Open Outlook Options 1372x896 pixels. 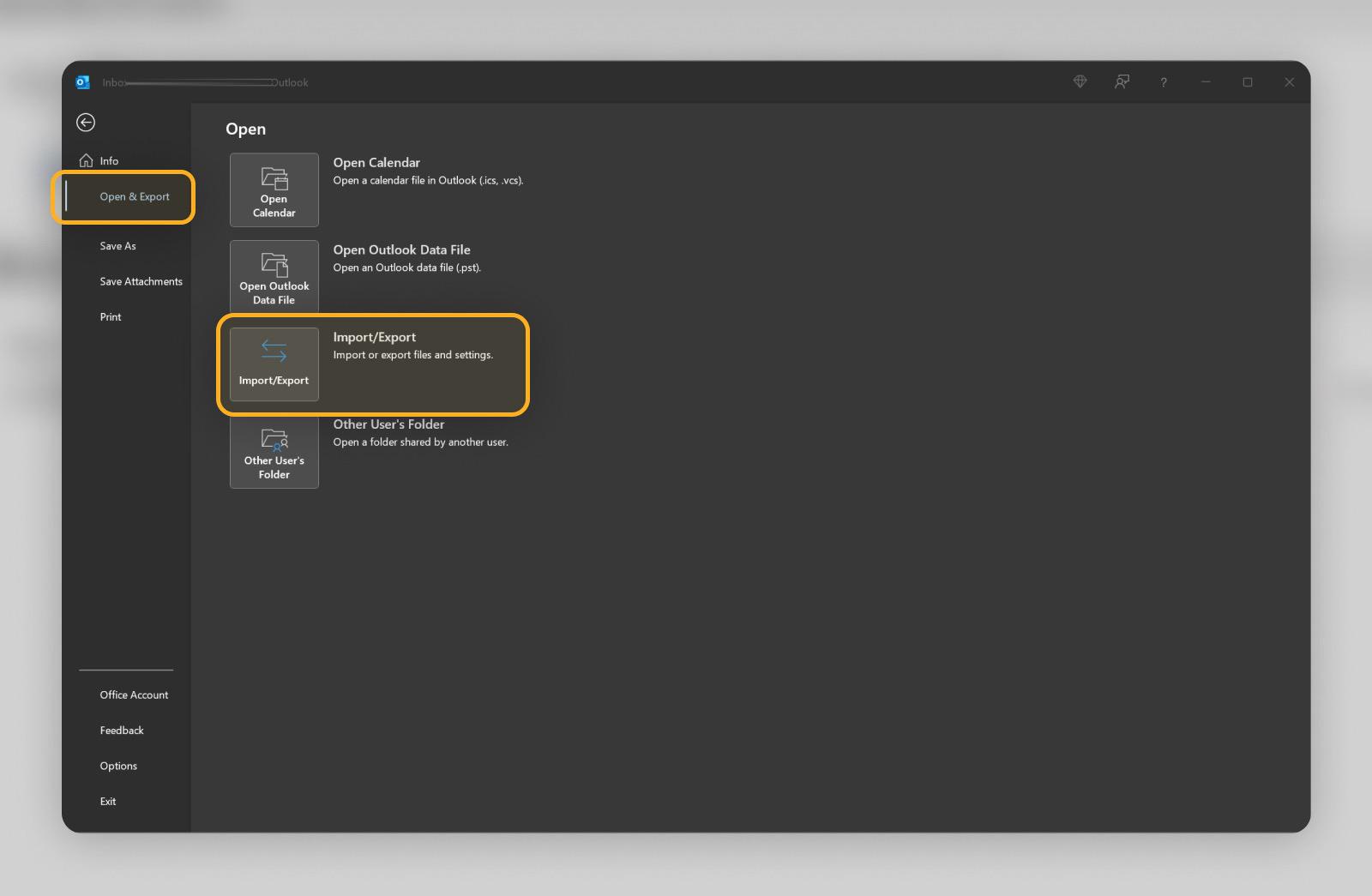pos(118,766)
